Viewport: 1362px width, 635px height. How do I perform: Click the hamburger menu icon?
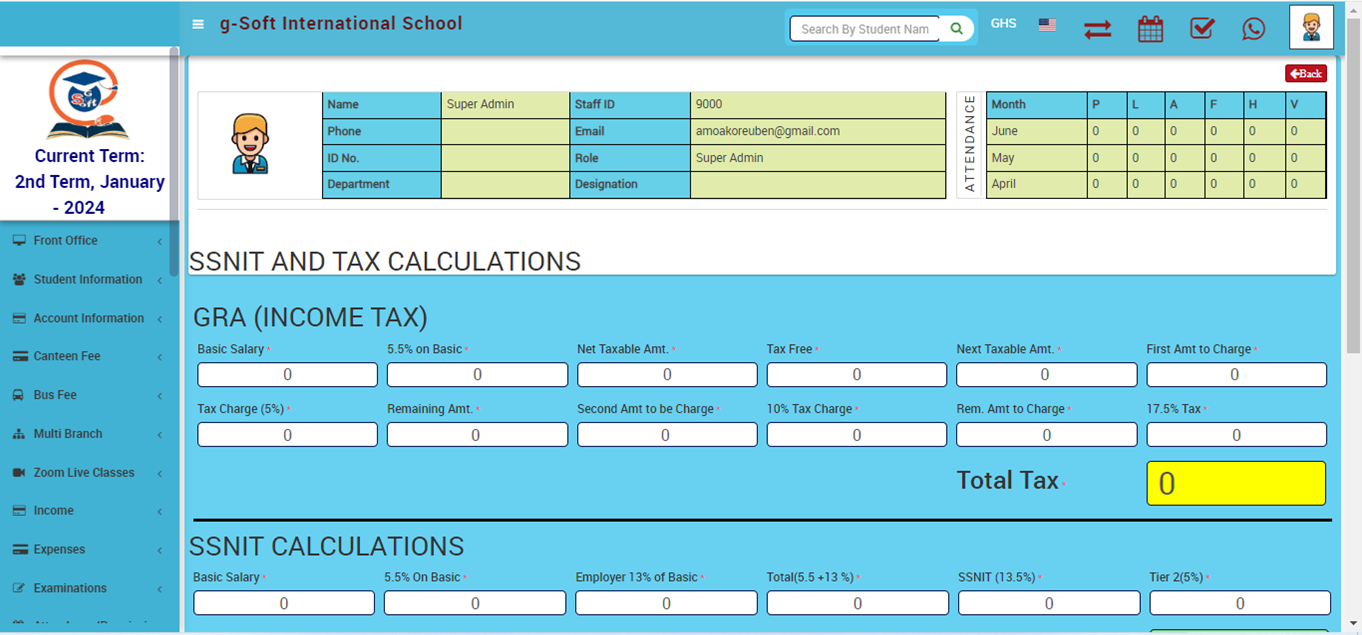coord(198,25)
